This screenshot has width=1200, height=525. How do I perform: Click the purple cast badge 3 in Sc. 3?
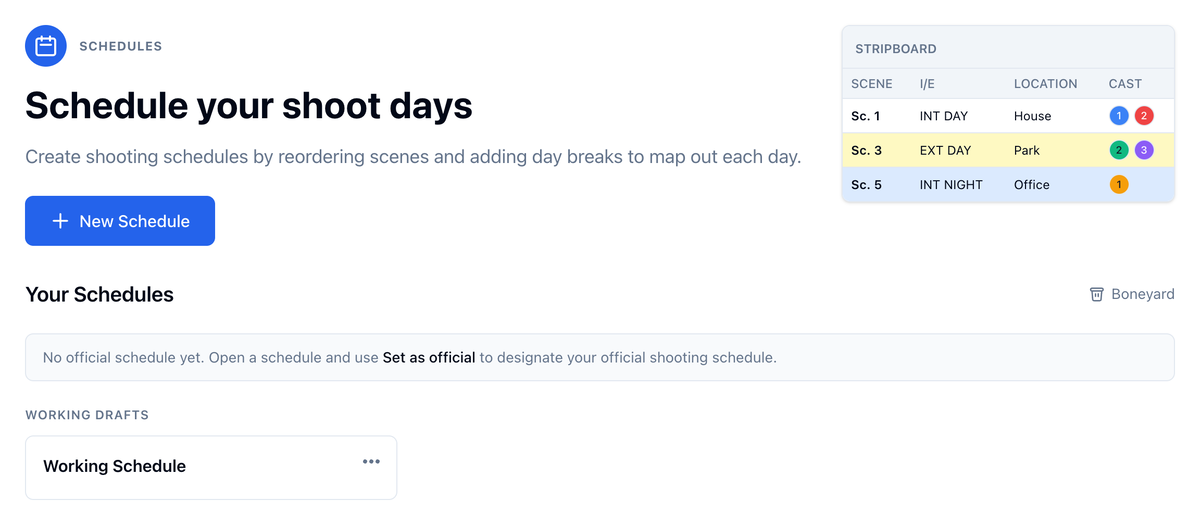click(x=1144, y=150)
